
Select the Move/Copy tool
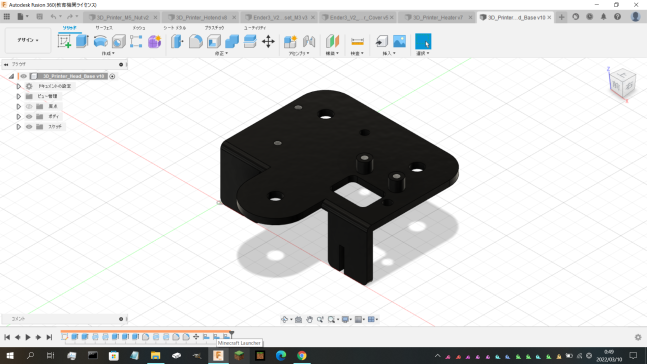pyautogui.click(x=268, y=41)
